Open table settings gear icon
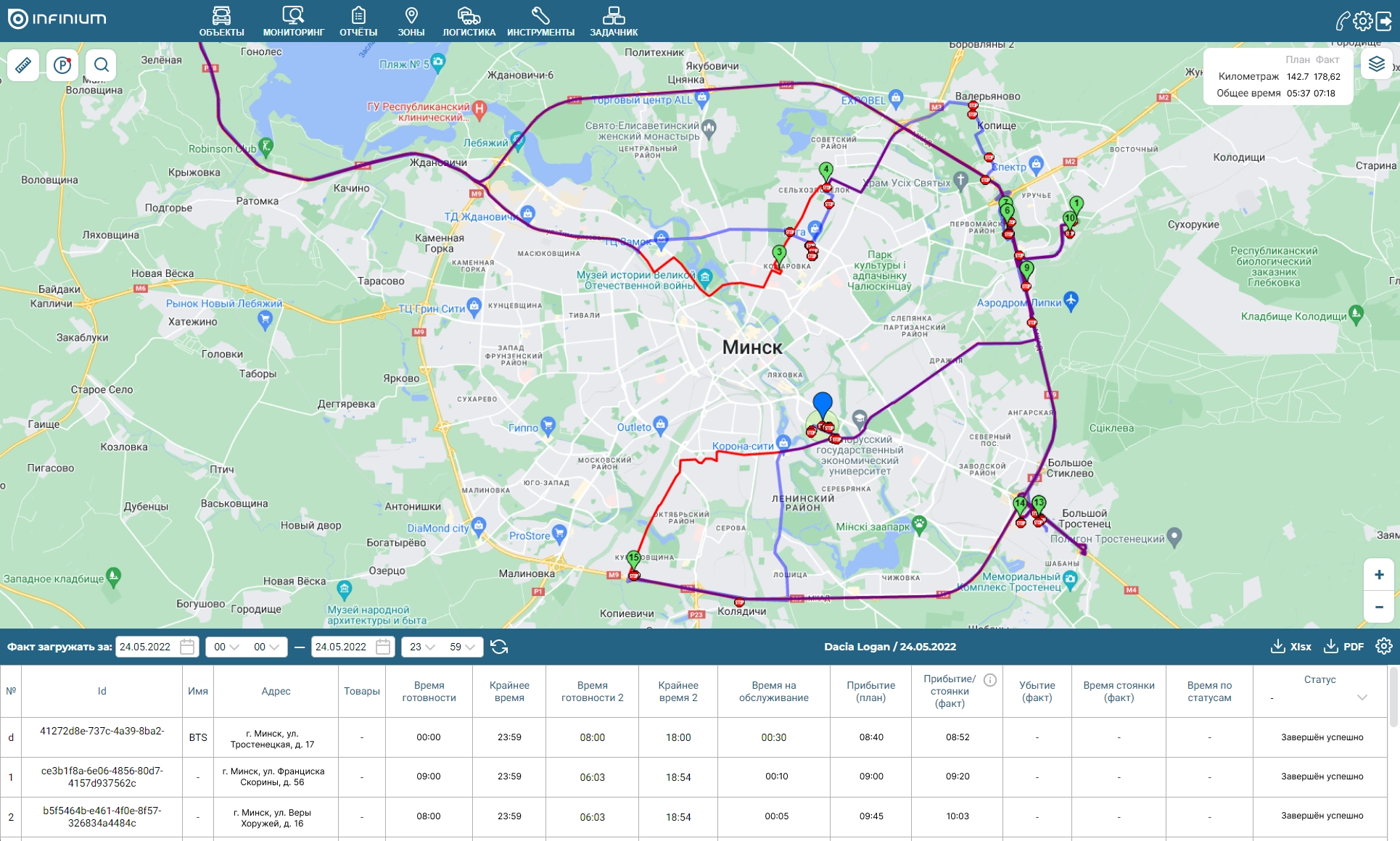 (1383, 646)
